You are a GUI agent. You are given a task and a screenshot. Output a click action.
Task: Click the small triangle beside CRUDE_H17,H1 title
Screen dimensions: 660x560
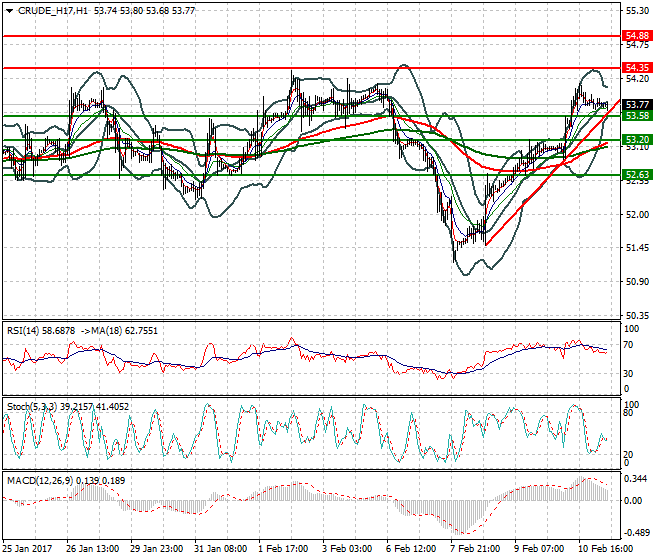[9, 10]
